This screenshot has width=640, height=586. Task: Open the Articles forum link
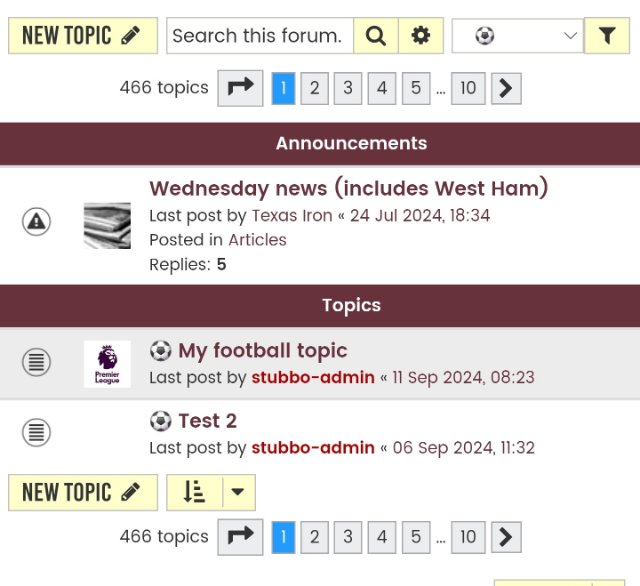click(x=257, y=240)
